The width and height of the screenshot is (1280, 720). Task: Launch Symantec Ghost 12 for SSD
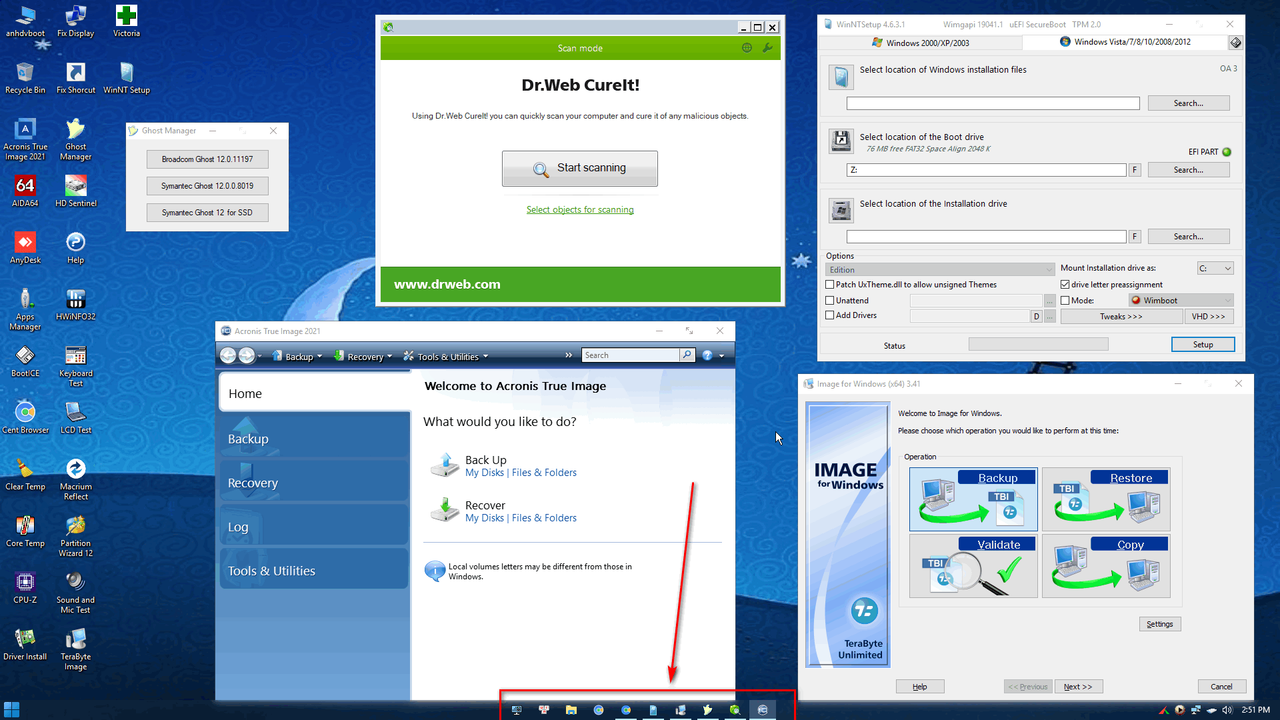click(207, 212)
